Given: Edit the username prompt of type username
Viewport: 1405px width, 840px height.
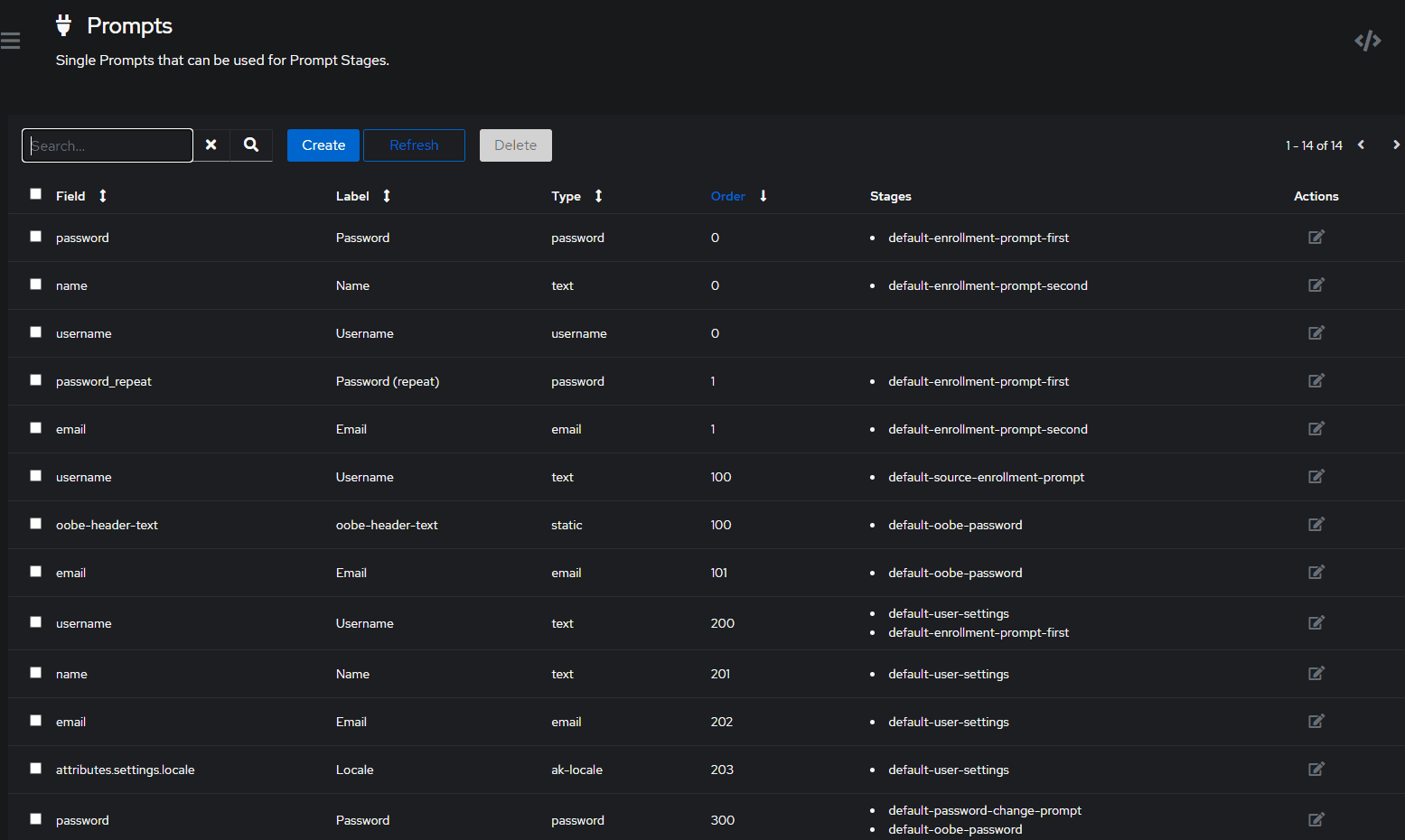Looking at the screenshot, I should (1316, 332).
